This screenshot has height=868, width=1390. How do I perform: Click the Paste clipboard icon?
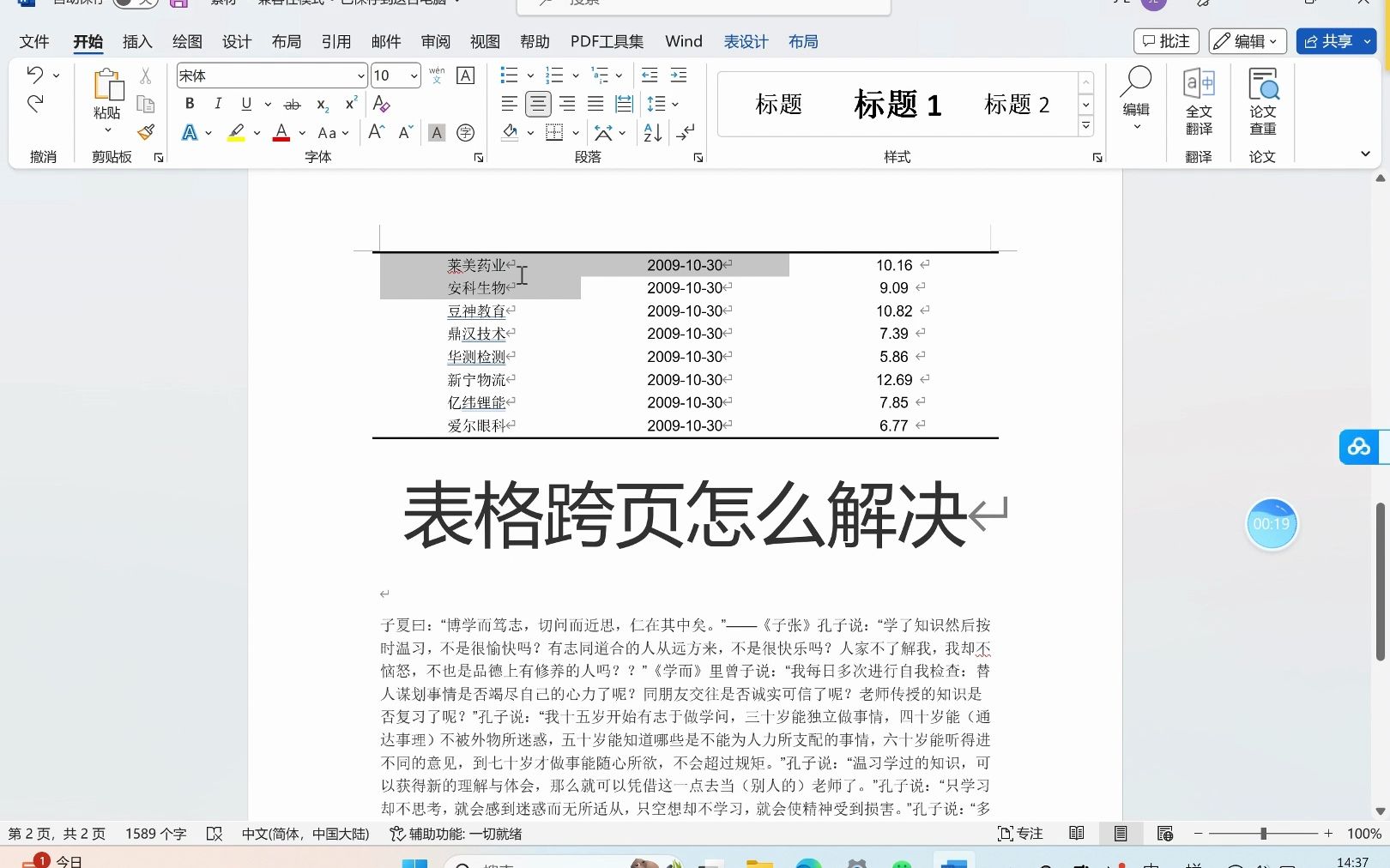108,85
